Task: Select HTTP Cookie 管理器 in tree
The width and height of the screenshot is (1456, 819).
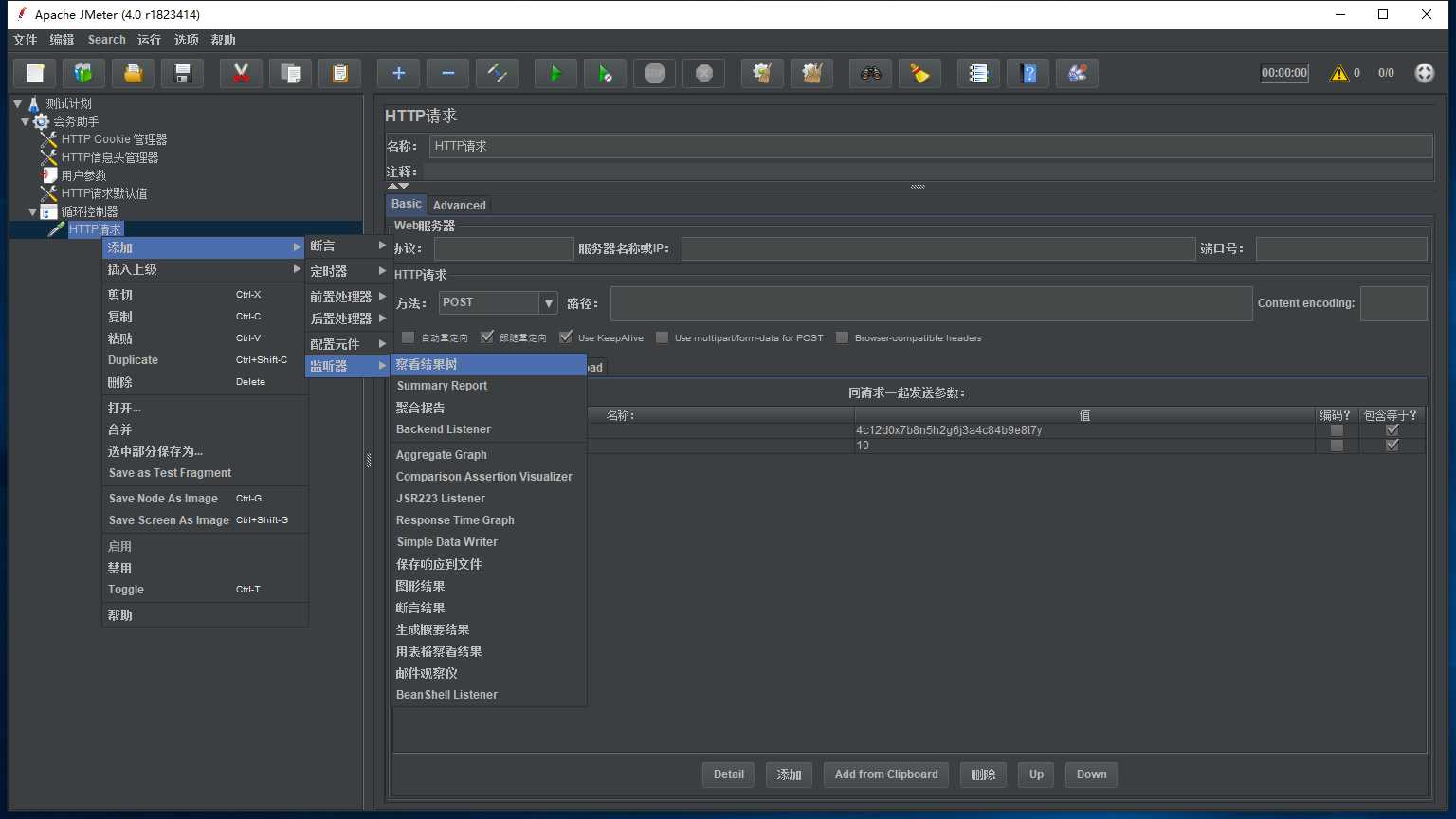Action: click(114, 139)
